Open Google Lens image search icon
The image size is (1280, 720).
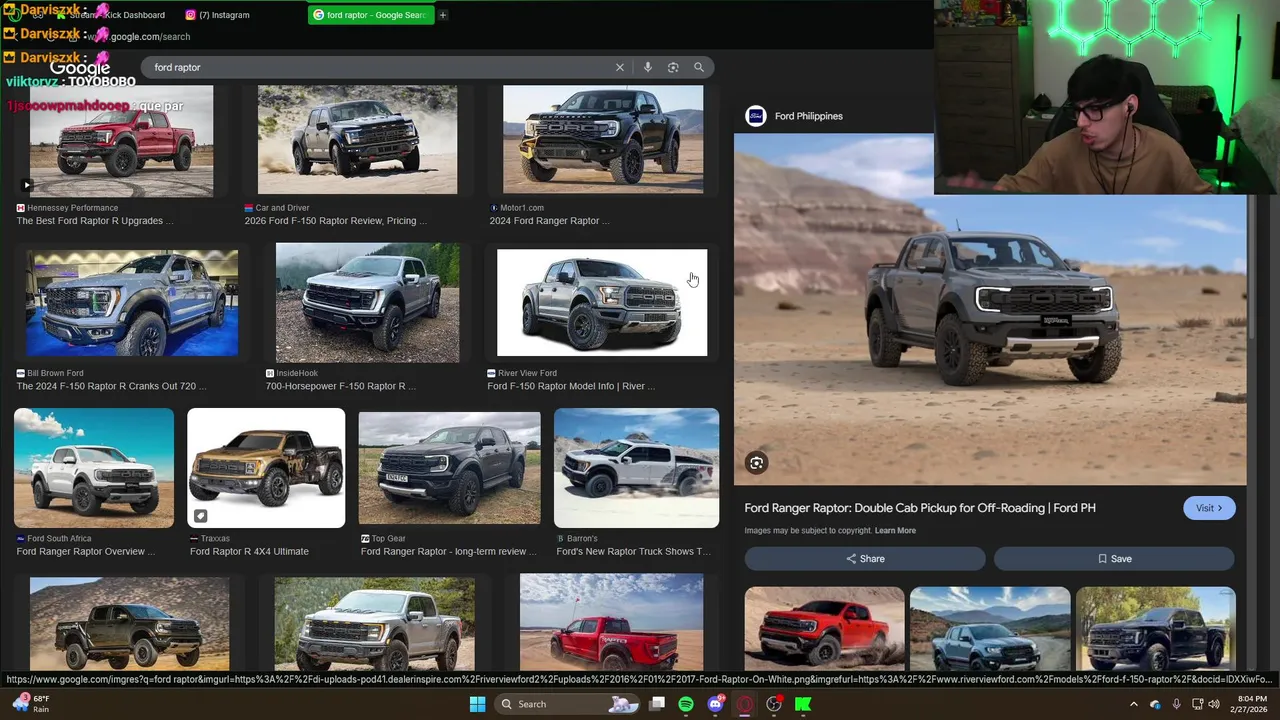tap(673, 67)
